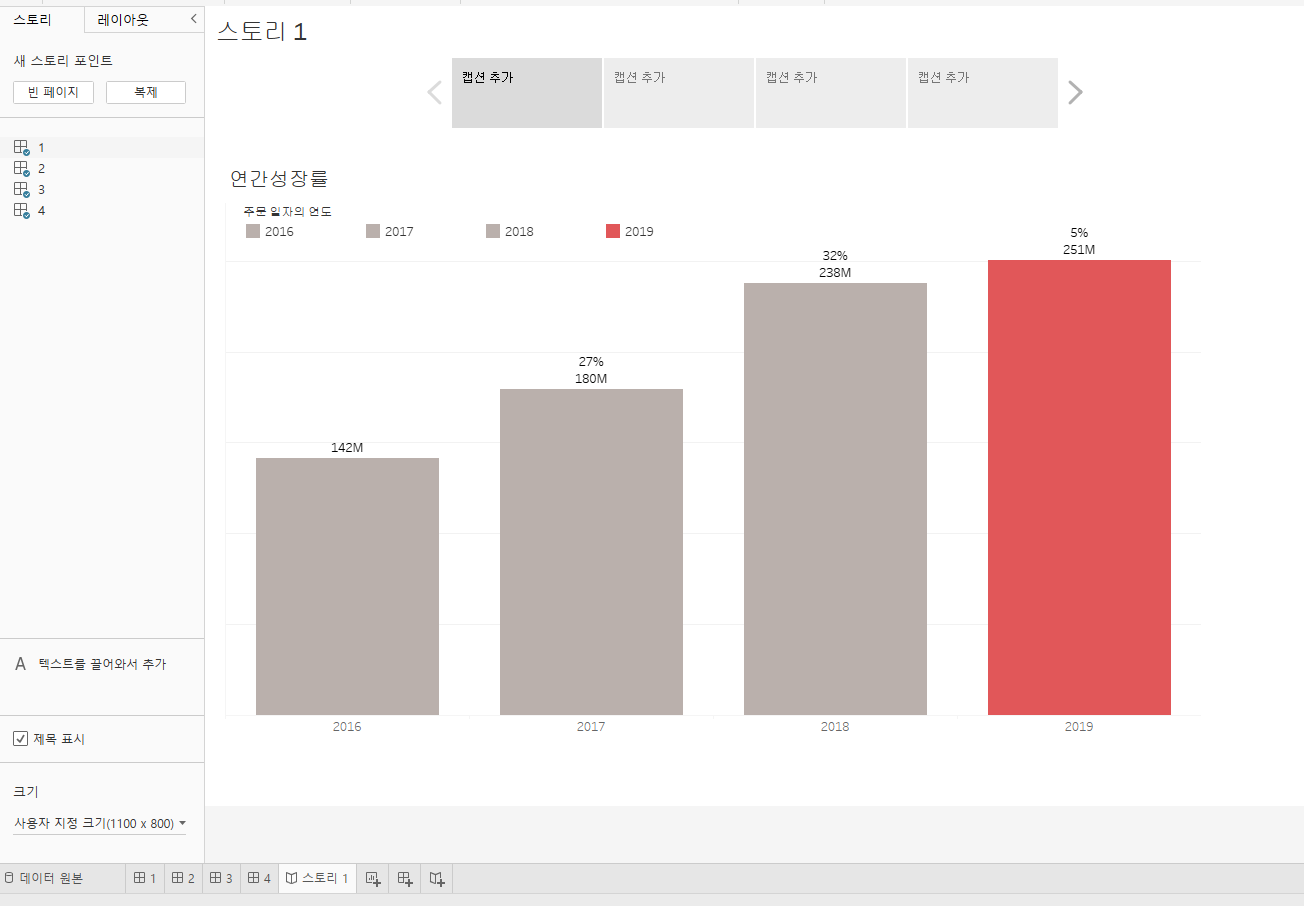Viewport: 1304px width, 906px height.
Task: Go to the previous story point arrow
Action: coord(434,93)
